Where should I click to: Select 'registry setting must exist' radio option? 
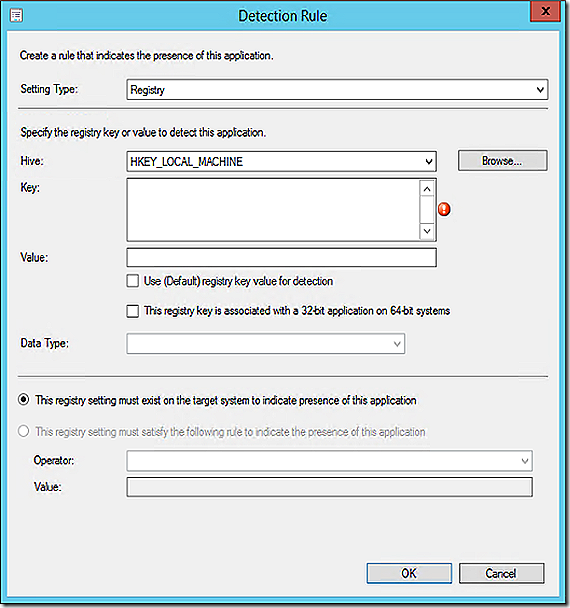[x=24, y=400]
